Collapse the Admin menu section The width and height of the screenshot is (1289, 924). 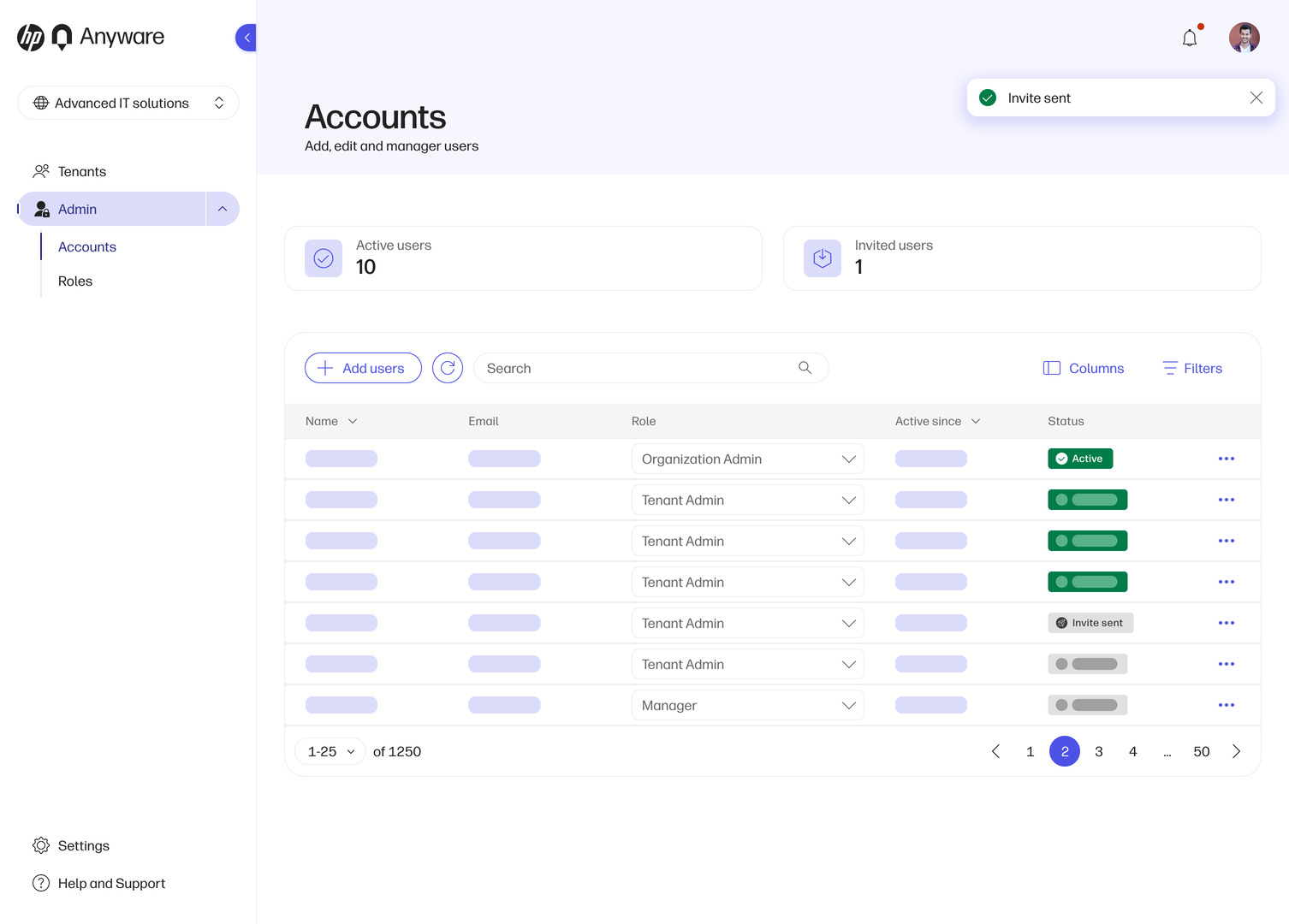coord(223,209)
